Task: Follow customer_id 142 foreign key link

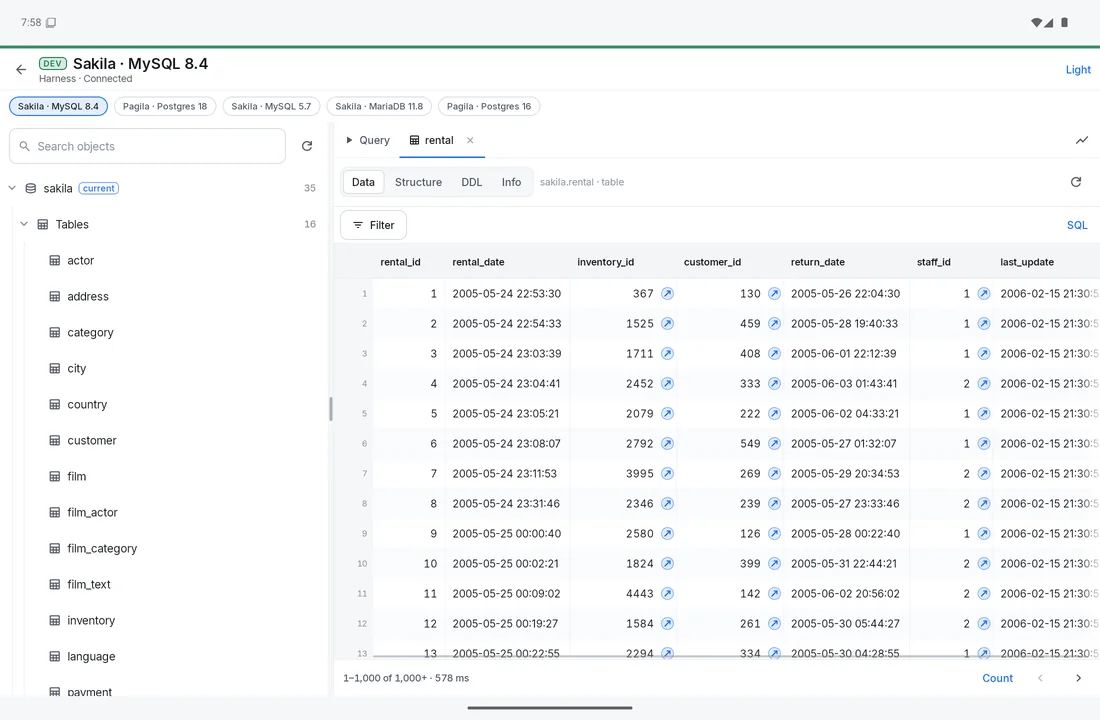Action: (x=774, y=594)
